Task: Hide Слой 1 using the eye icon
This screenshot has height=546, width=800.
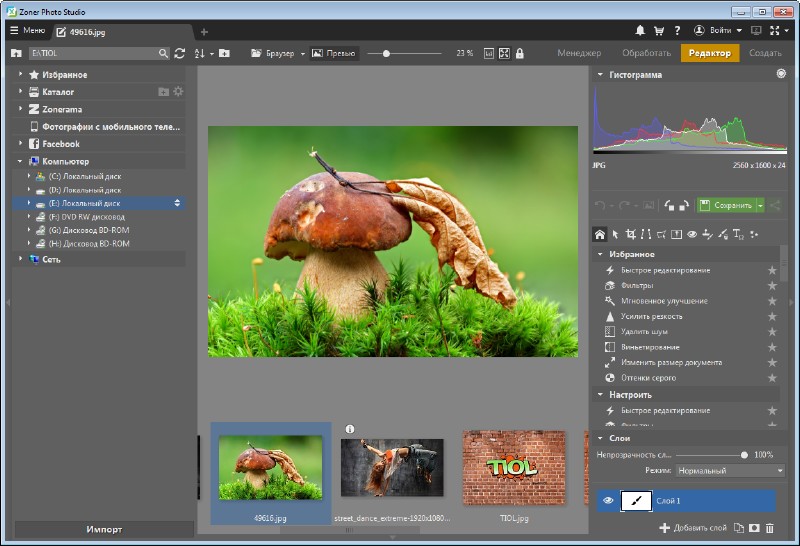Action: point(607,501)
